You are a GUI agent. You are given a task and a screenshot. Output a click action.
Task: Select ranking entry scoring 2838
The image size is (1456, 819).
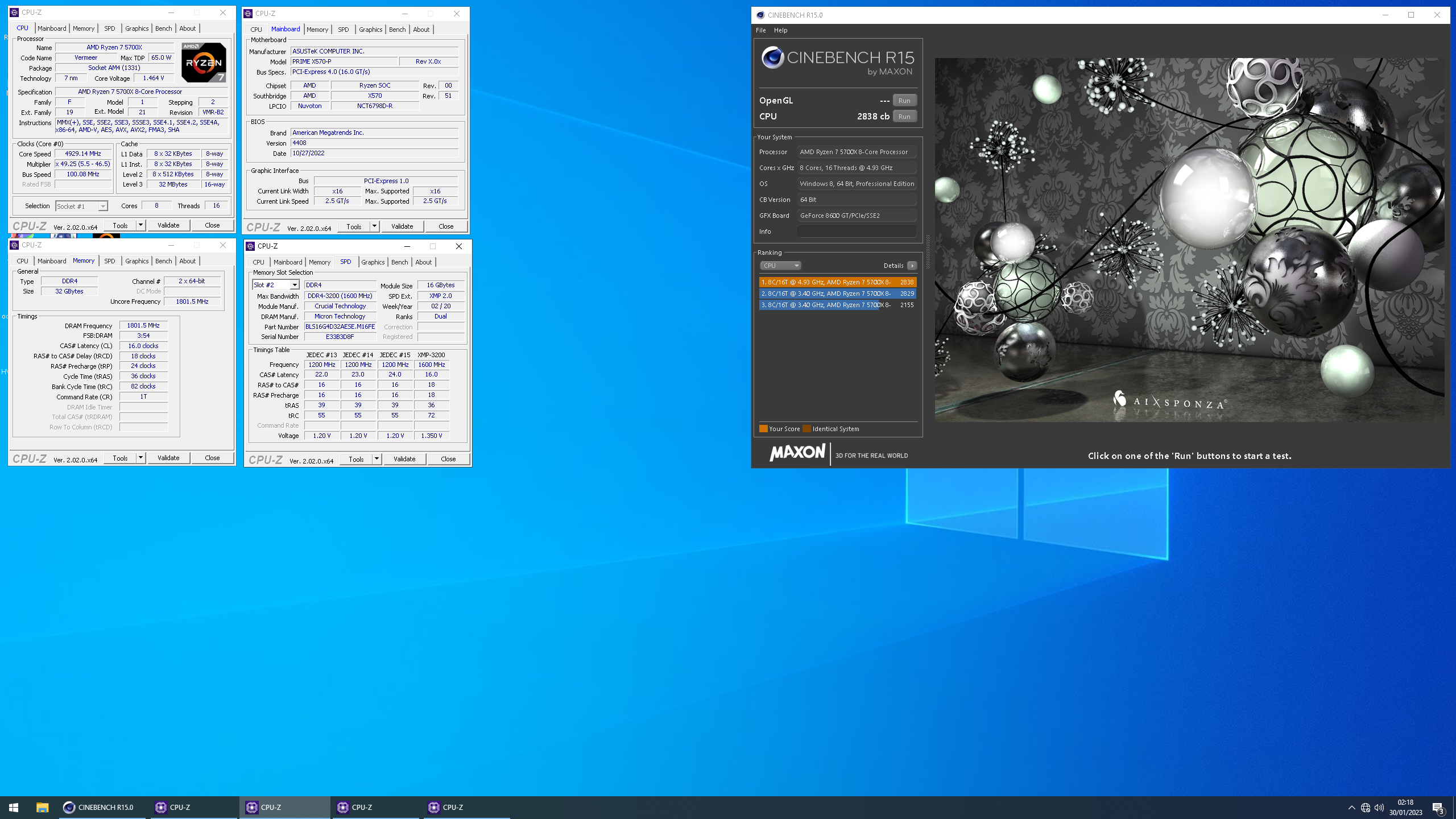838,282
